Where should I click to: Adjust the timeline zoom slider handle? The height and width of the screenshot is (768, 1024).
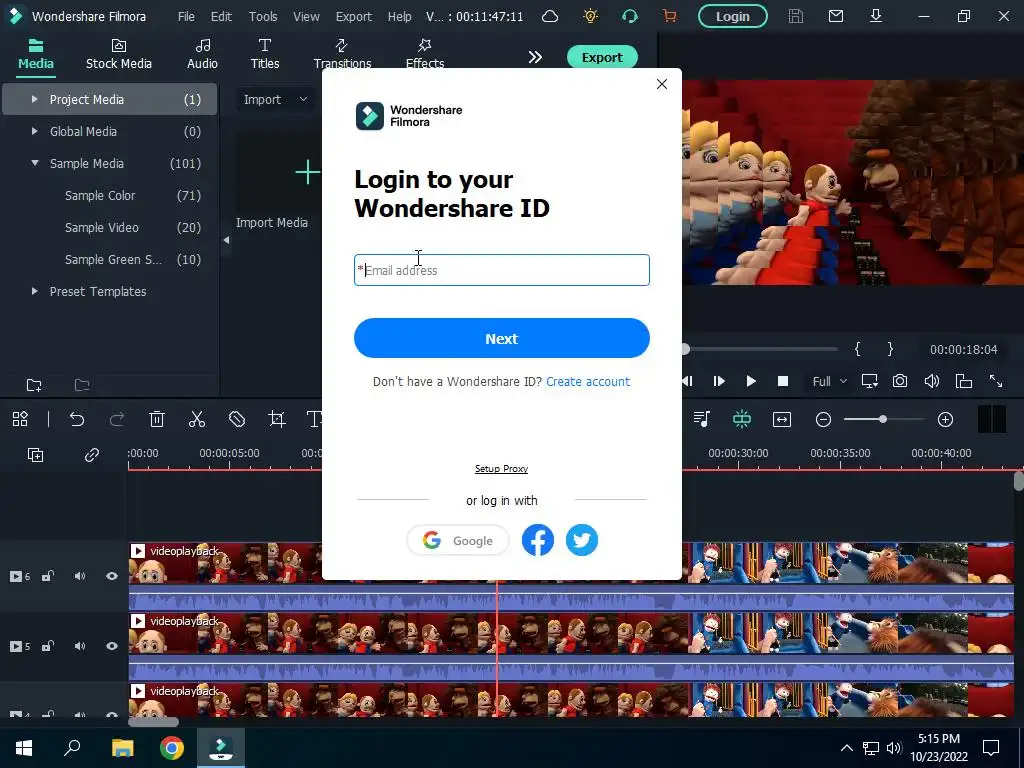click(883, 419)
